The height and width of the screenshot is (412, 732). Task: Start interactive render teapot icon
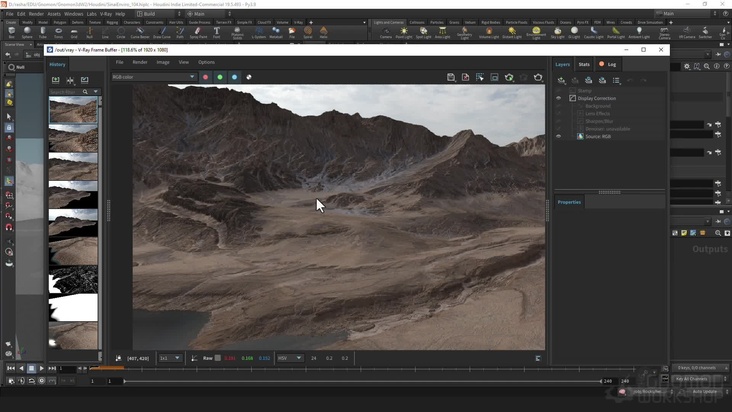tap(509, 77)
